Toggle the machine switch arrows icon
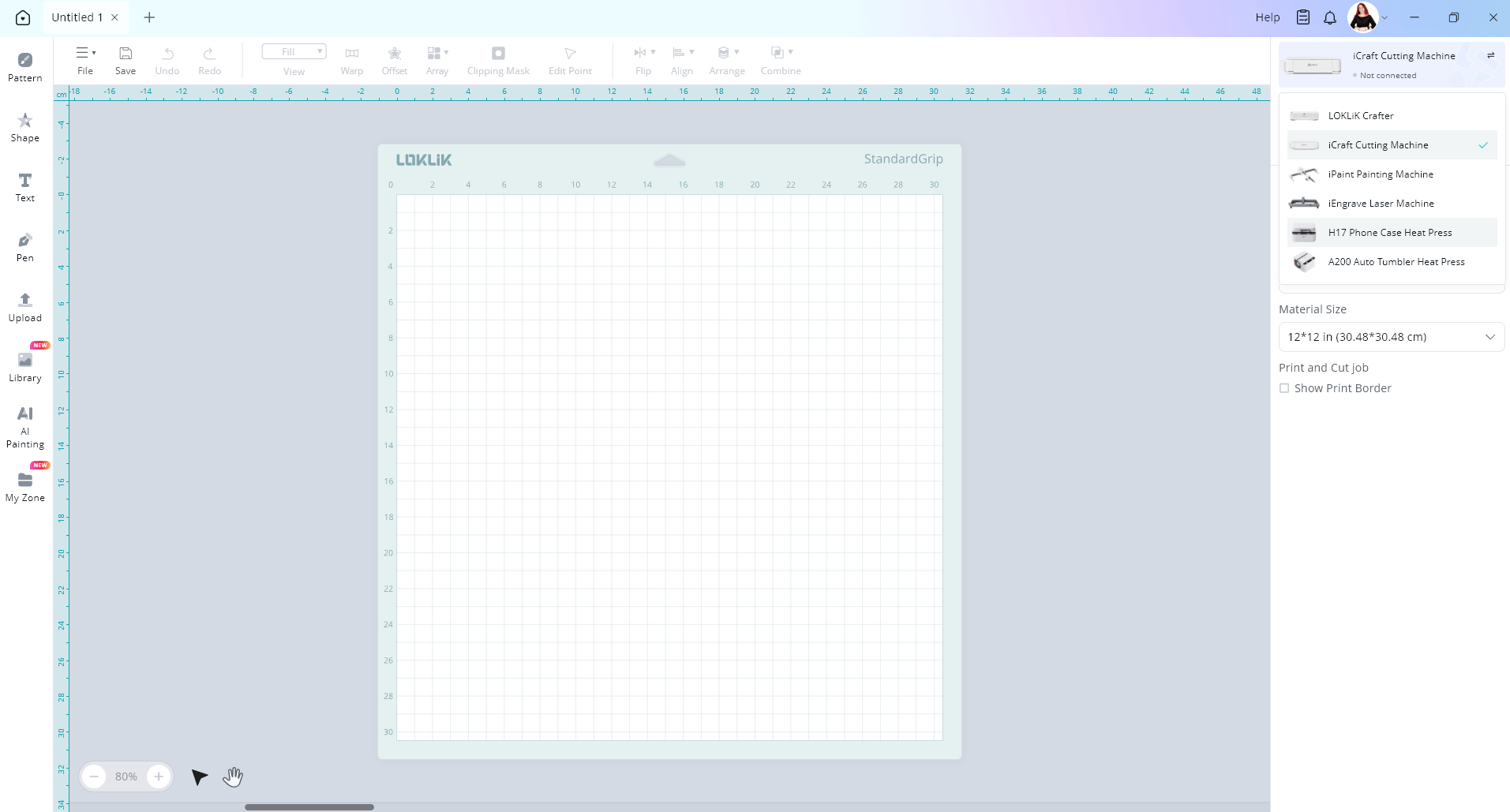 pos(1491,55)
